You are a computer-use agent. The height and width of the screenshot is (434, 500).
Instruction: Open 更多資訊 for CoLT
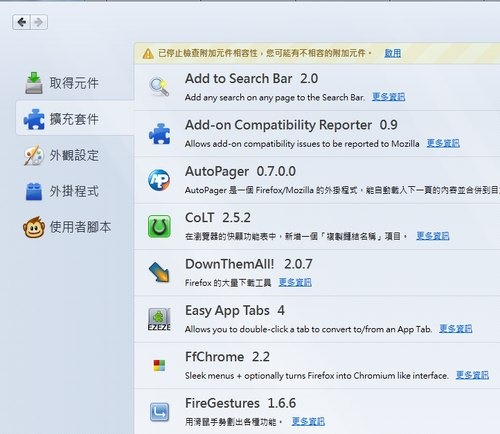point(433,236)
